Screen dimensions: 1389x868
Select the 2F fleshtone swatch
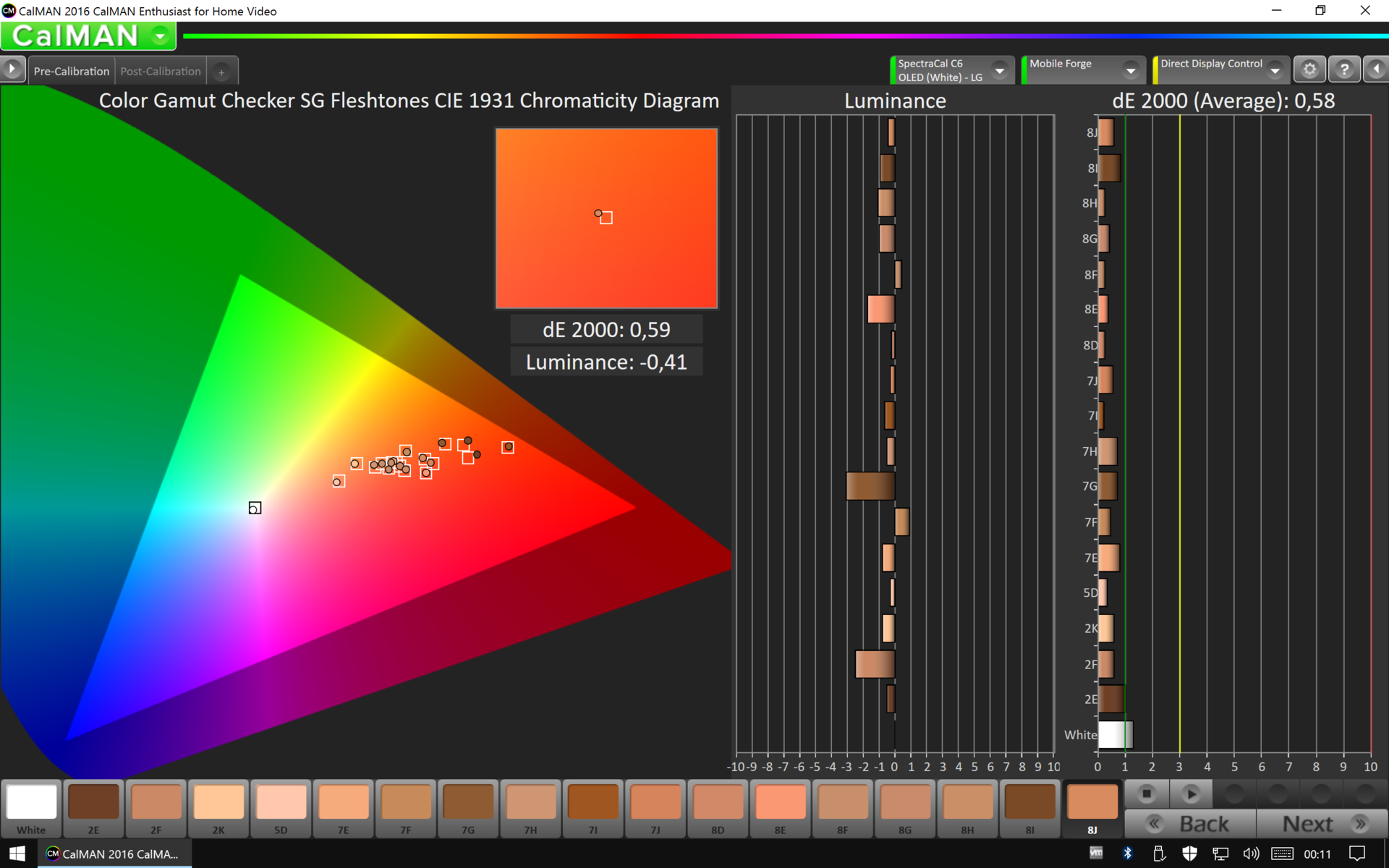tap(156, 809)
